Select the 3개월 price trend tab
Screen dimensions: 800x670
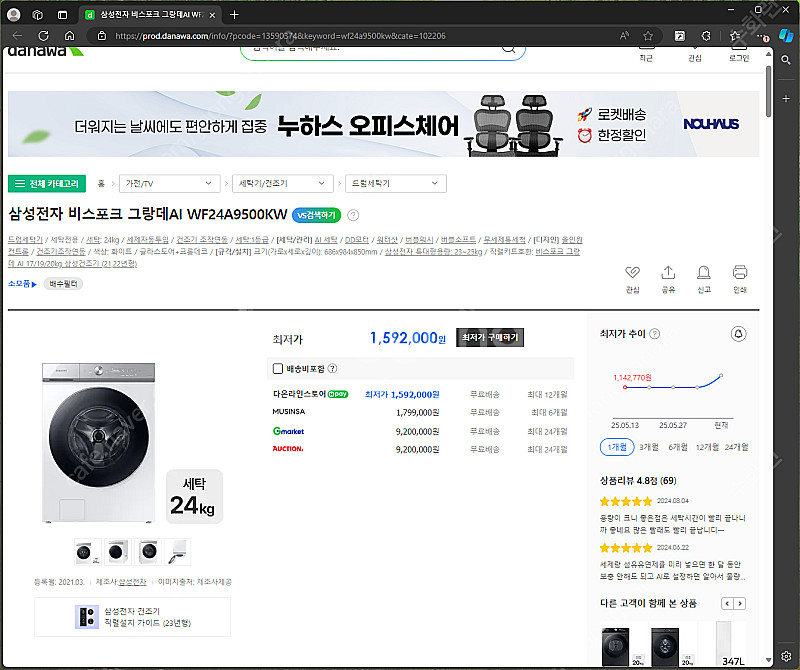pos(648,447)
